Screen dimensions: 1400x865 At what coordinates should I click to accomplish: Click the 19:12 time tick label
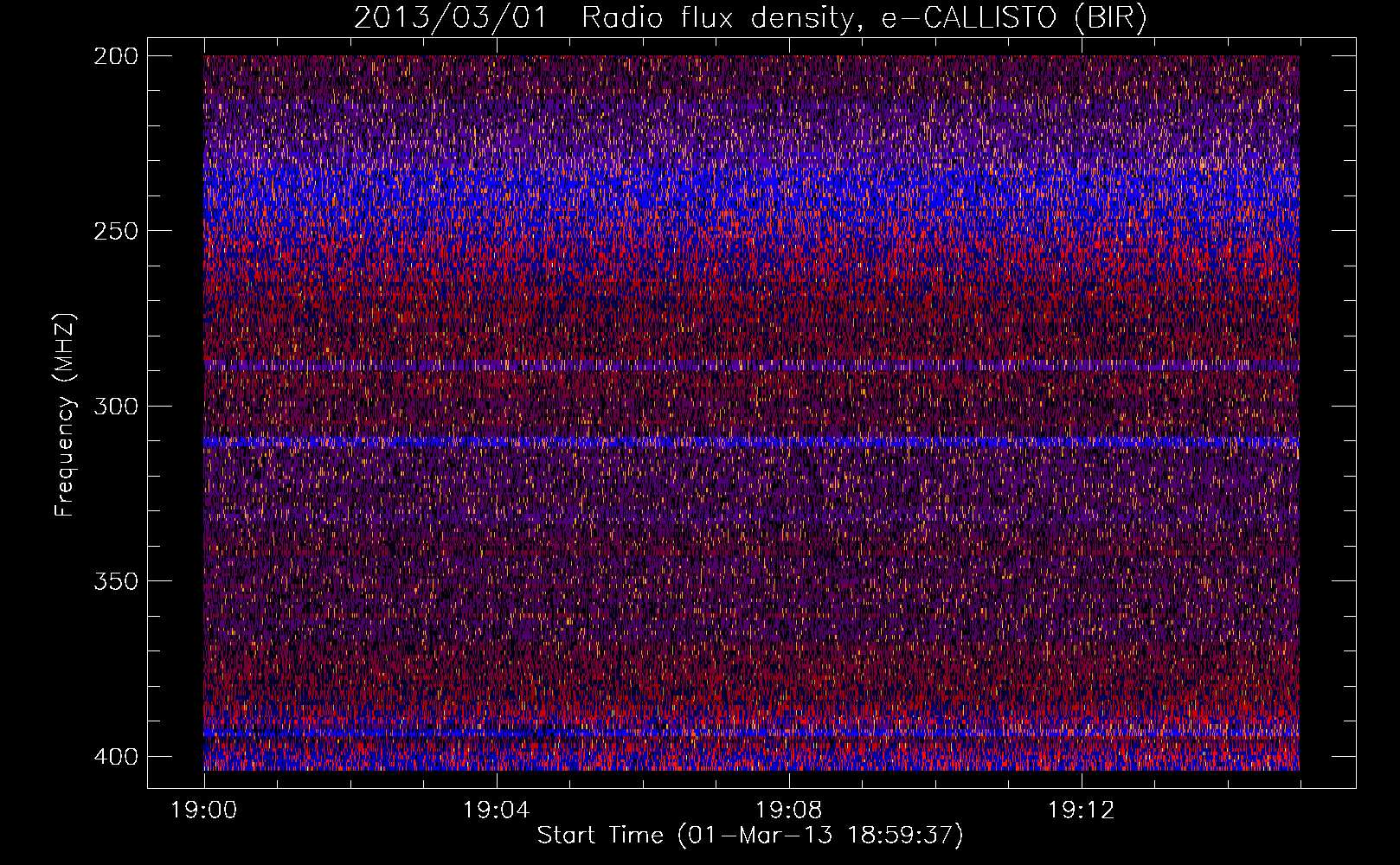click(x=1081, y=811)
